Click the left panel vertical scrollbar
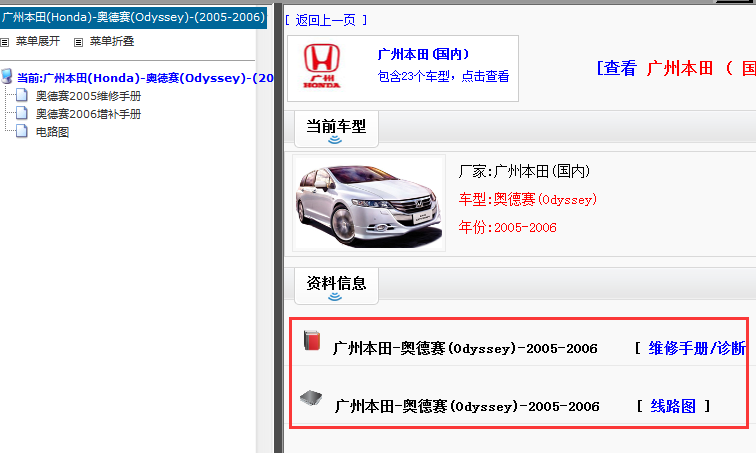 pos(264,241)
